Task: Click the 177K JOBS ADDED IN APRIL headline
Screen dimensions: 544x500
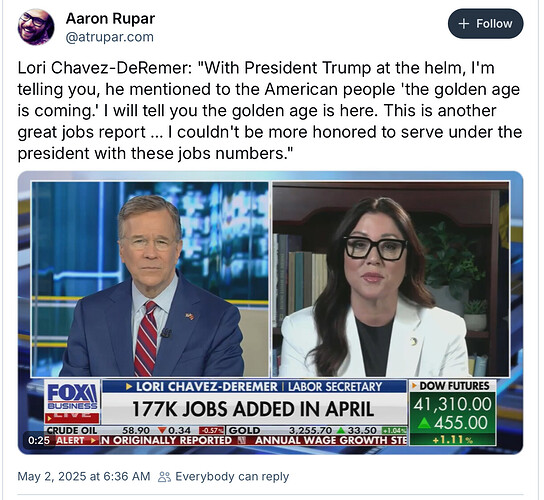Action: (x=253, y=409)
